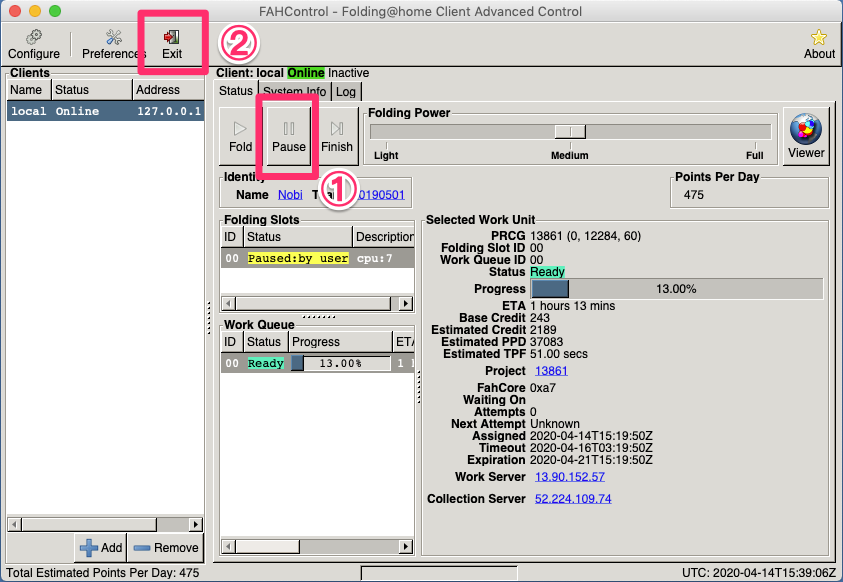The image size is (843, 582).
Task: Click the Folding Slots Status column header
Action: click(x=298, y=237)
